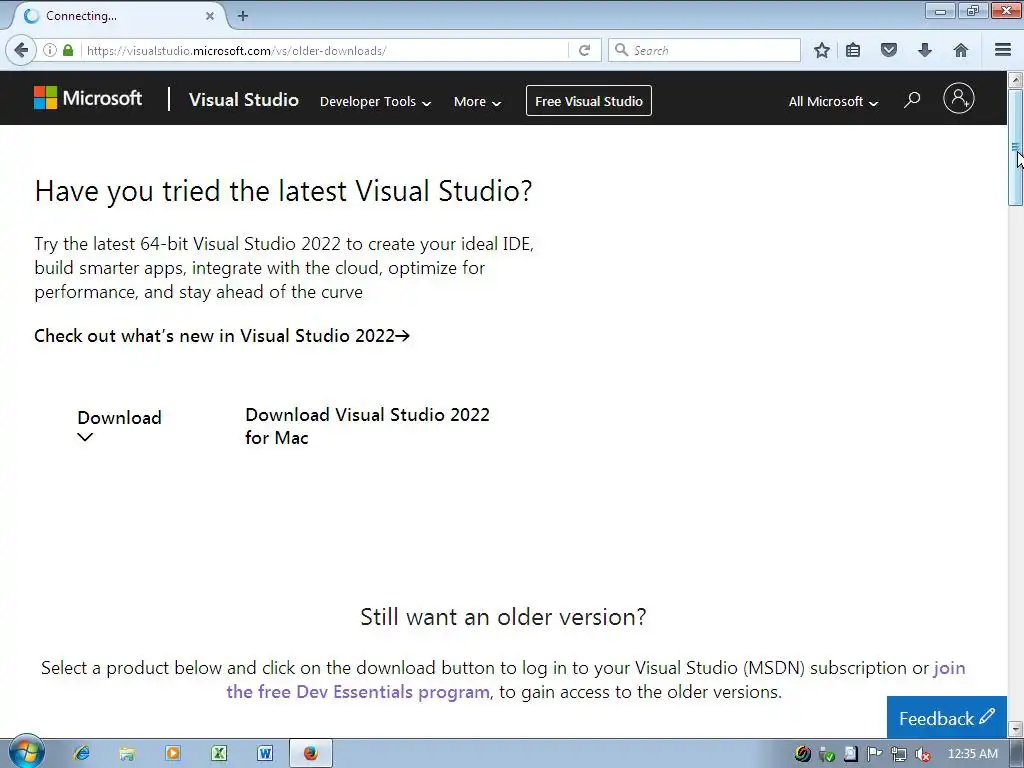Viewport: 1024px width, 768px height.
Task: Click the Microsoft logo
Action: click(x=88, y=98)
